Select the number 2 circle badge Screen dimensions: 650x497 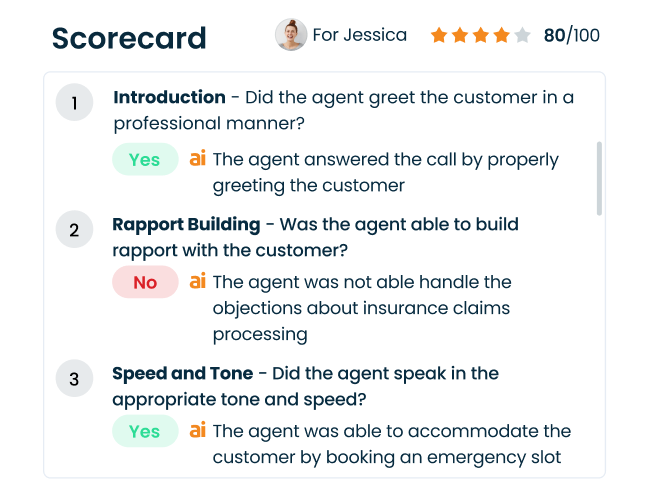point(74,230)
